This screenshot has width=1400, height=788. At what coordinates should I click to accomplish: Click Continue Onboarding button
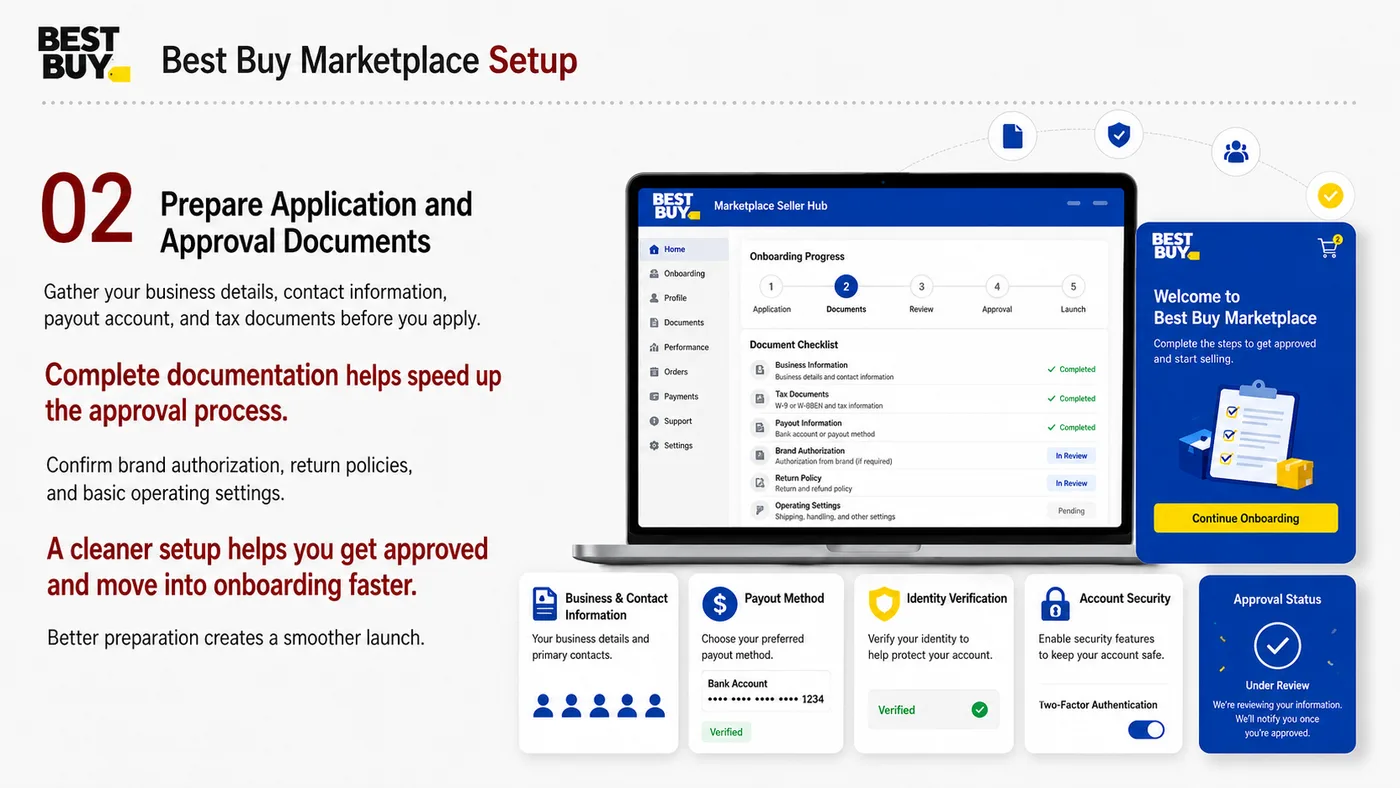coord(1245,518)
